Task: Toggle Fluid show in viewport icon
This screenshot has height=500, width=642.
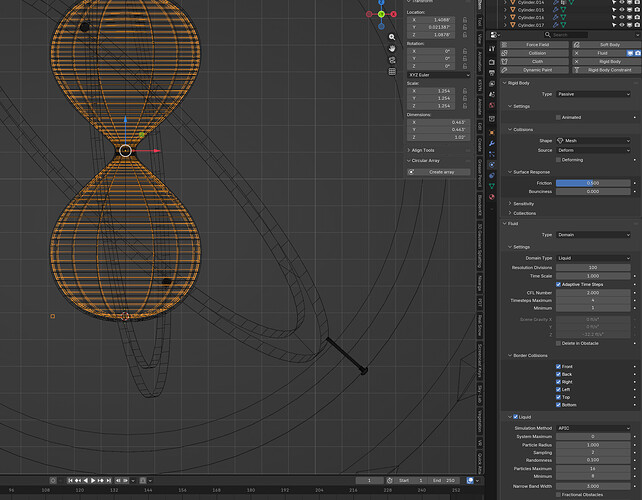Action: [631, 53]
